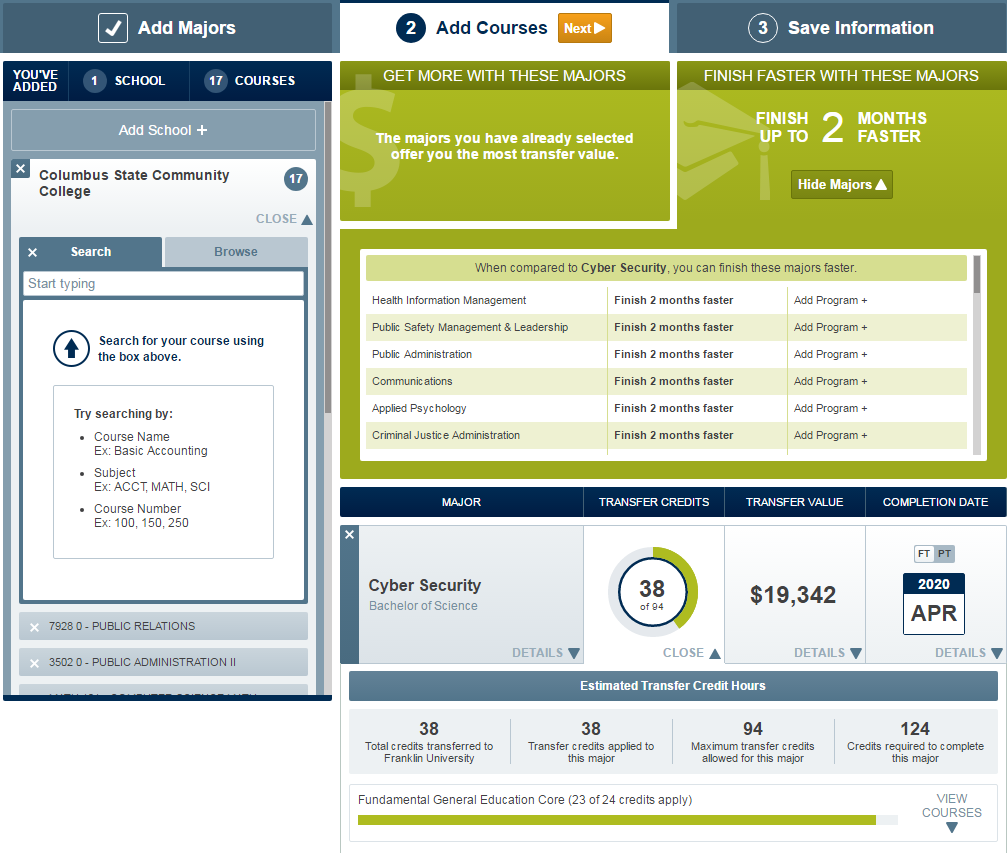Click the $19,342 transfer value
1007x853 pixels.
coord(793,595)
